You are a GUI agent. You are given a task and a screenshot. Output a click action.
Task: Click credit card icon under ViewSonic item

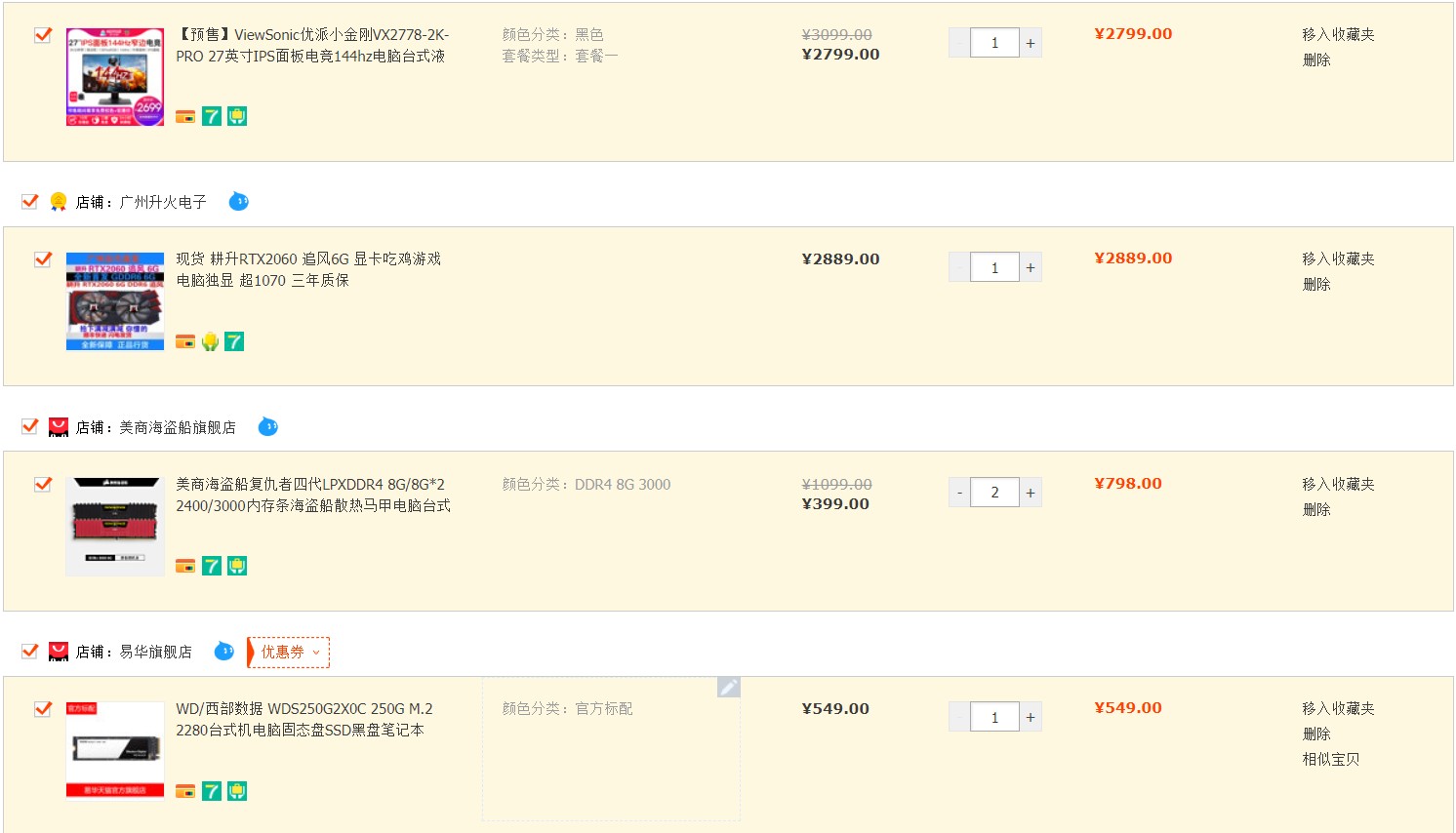[185, 117]
